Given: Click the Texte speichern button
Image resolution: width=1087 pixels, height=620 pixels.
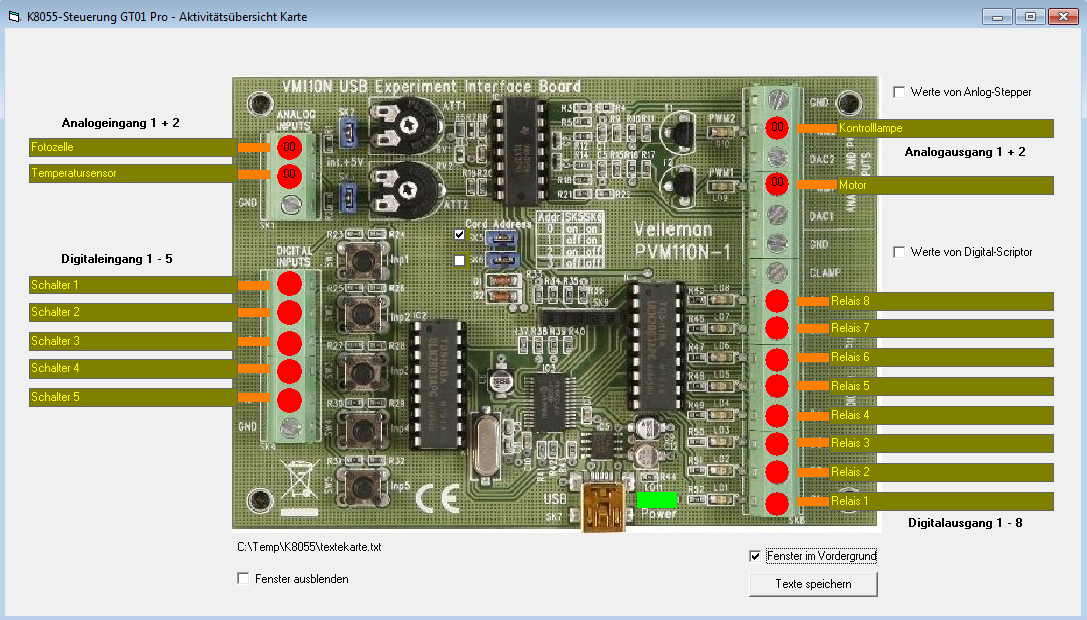Looking at the screenshot, I should [x=813, y=584].
